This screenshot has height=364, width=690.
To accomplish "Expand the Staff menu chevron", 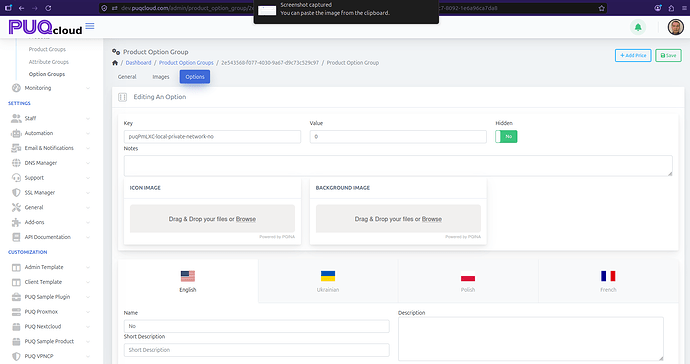I will (88, 118).
